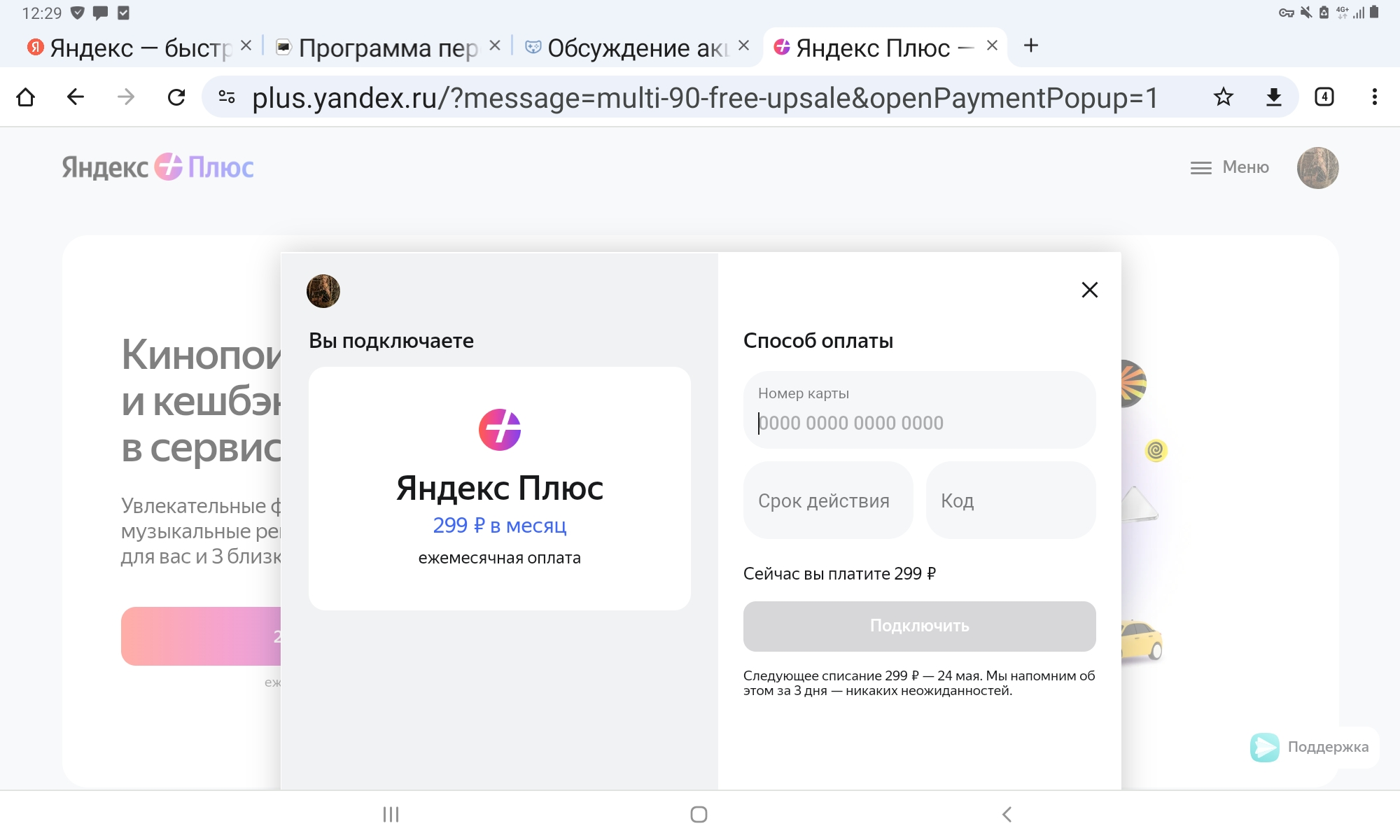Go back with the left arrow
Viewport: 1400px width, 840px height.
click(76, 97)
